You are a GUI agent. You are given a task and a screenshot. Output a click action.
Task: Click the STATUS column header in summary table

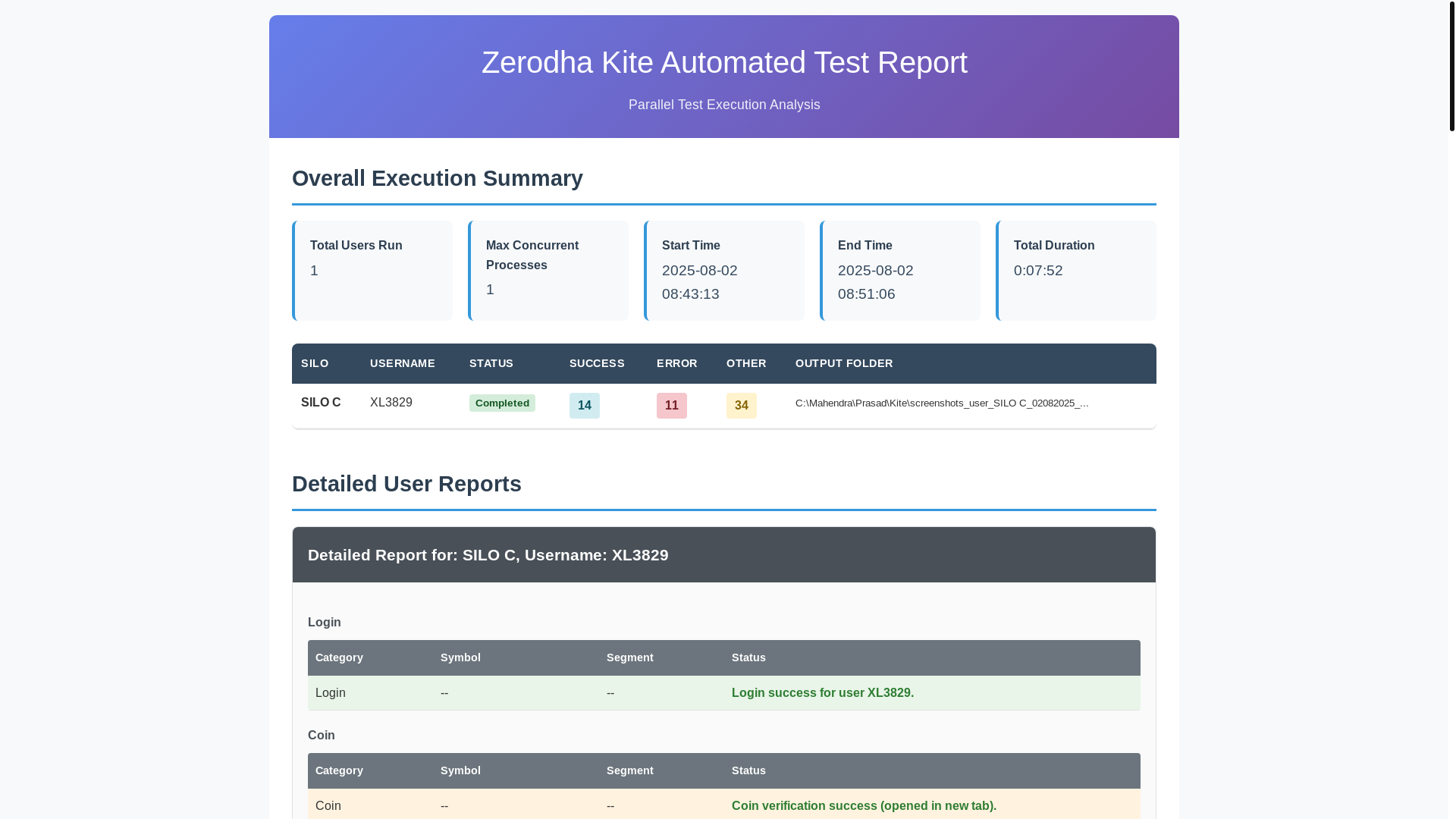[x=491, y=363]
